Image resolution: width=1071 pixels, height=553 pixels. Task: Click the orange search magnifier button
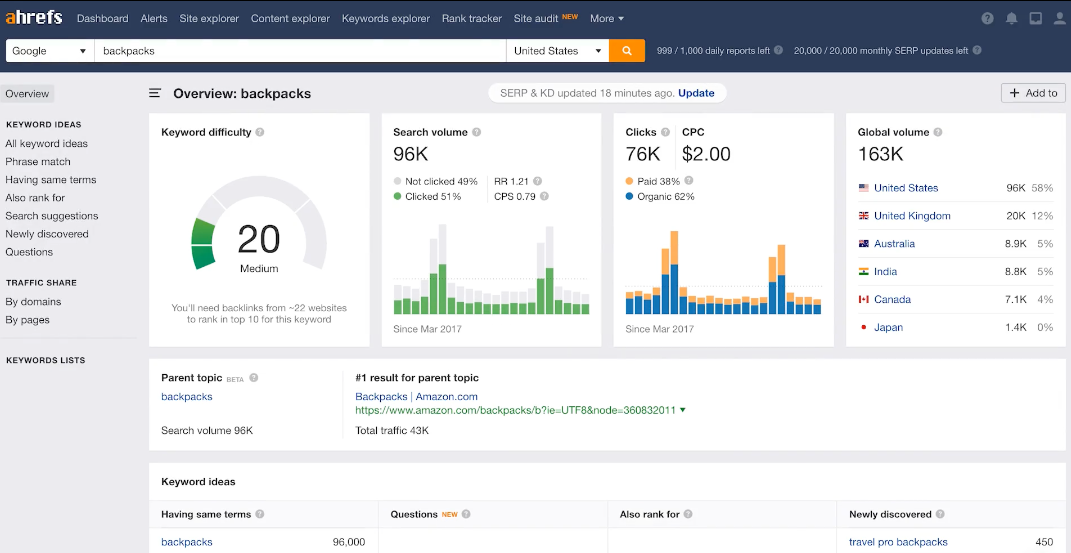[x=627, y=51]
